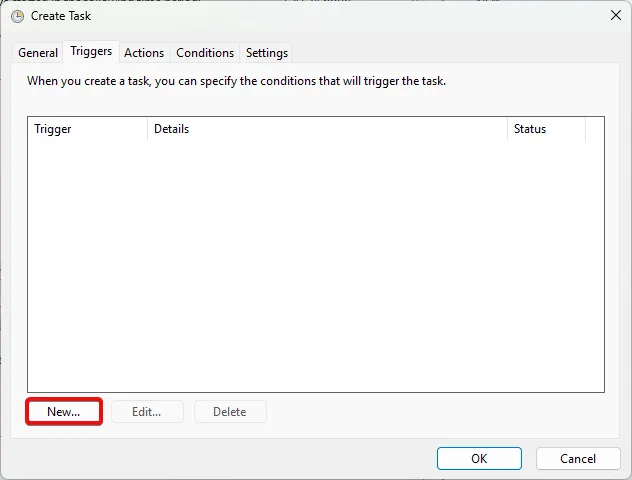Click the clock icon in the title bar
Screen dimensions: 632x480
[x=17, y=16]
